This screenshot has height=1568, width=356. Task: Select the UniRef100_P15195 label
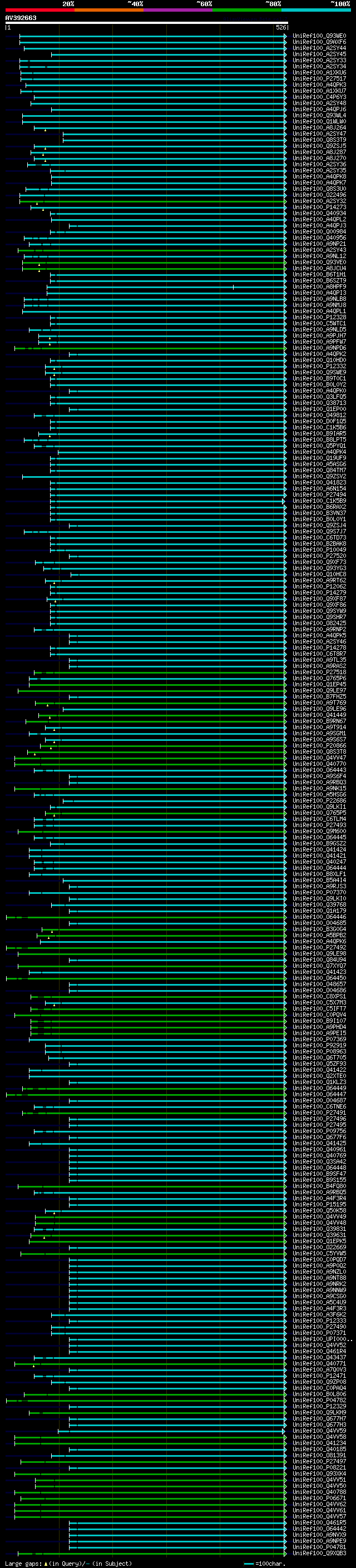click(319, 1205)
